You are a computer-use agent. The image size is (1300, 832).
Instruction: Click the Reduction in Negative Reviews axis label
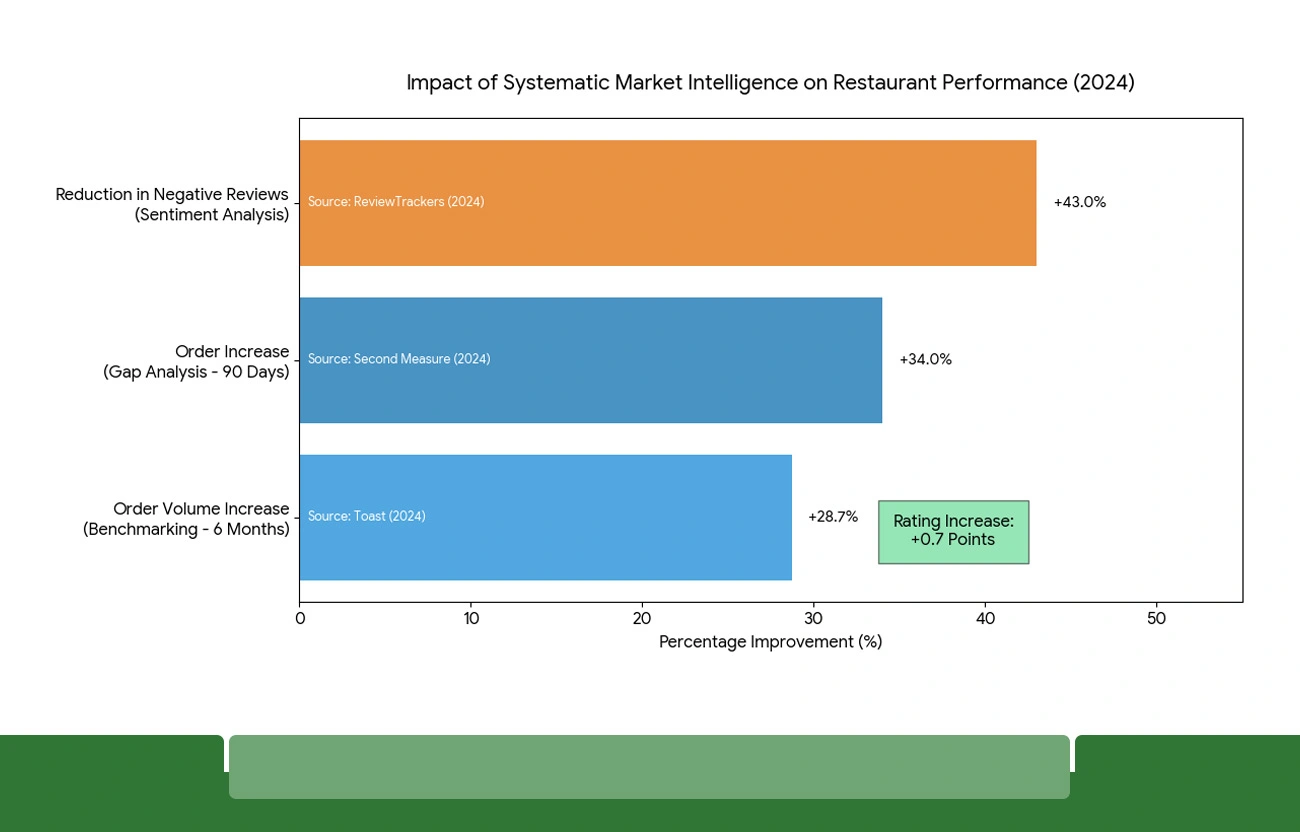click(172, 204)
